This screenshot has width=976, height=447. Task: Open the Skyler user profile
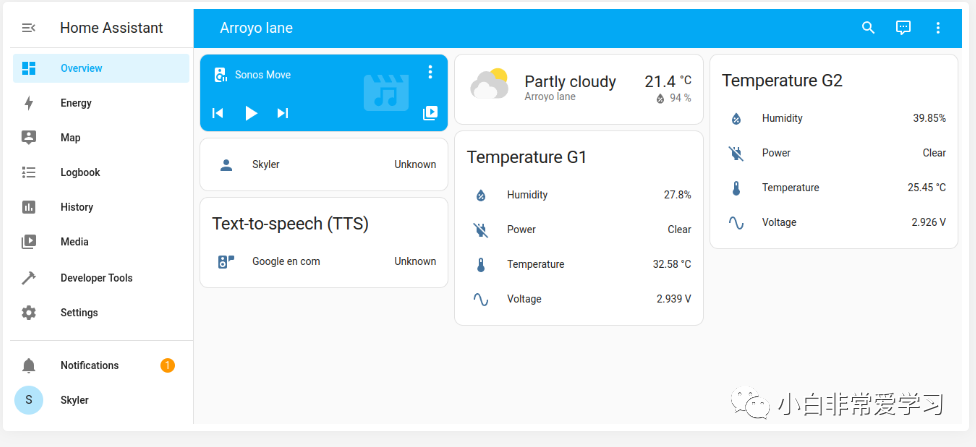point(101,400)
